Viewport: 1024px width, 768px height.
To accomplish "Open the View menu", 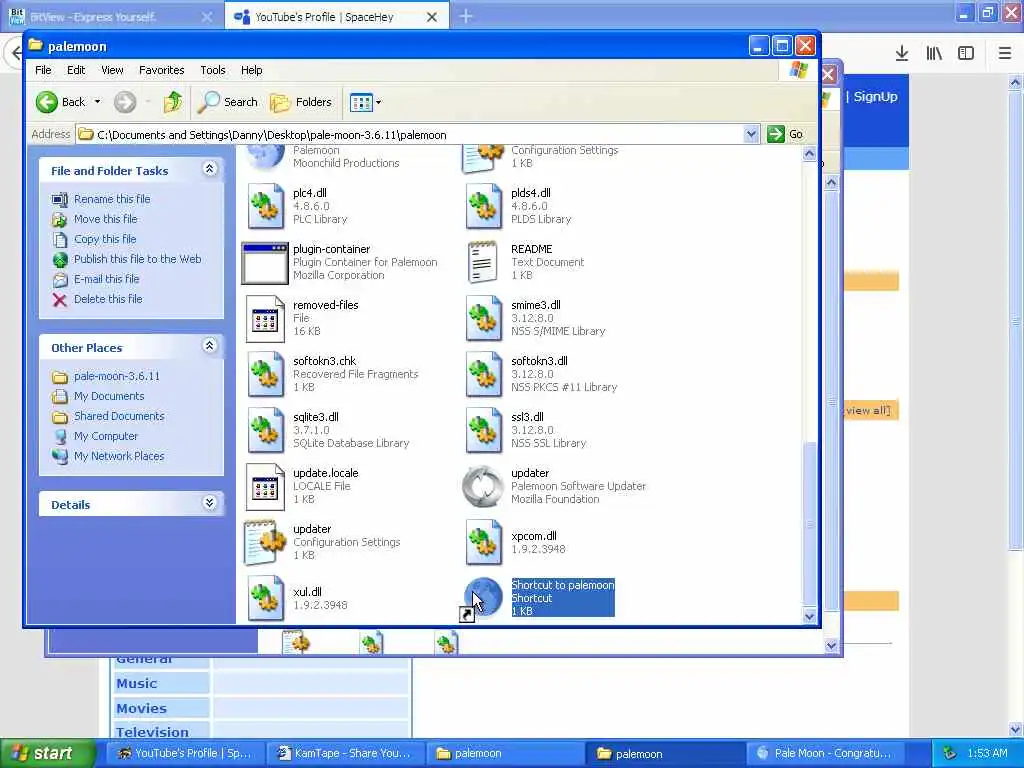I will pyautogui.click(x=112, y=70).
